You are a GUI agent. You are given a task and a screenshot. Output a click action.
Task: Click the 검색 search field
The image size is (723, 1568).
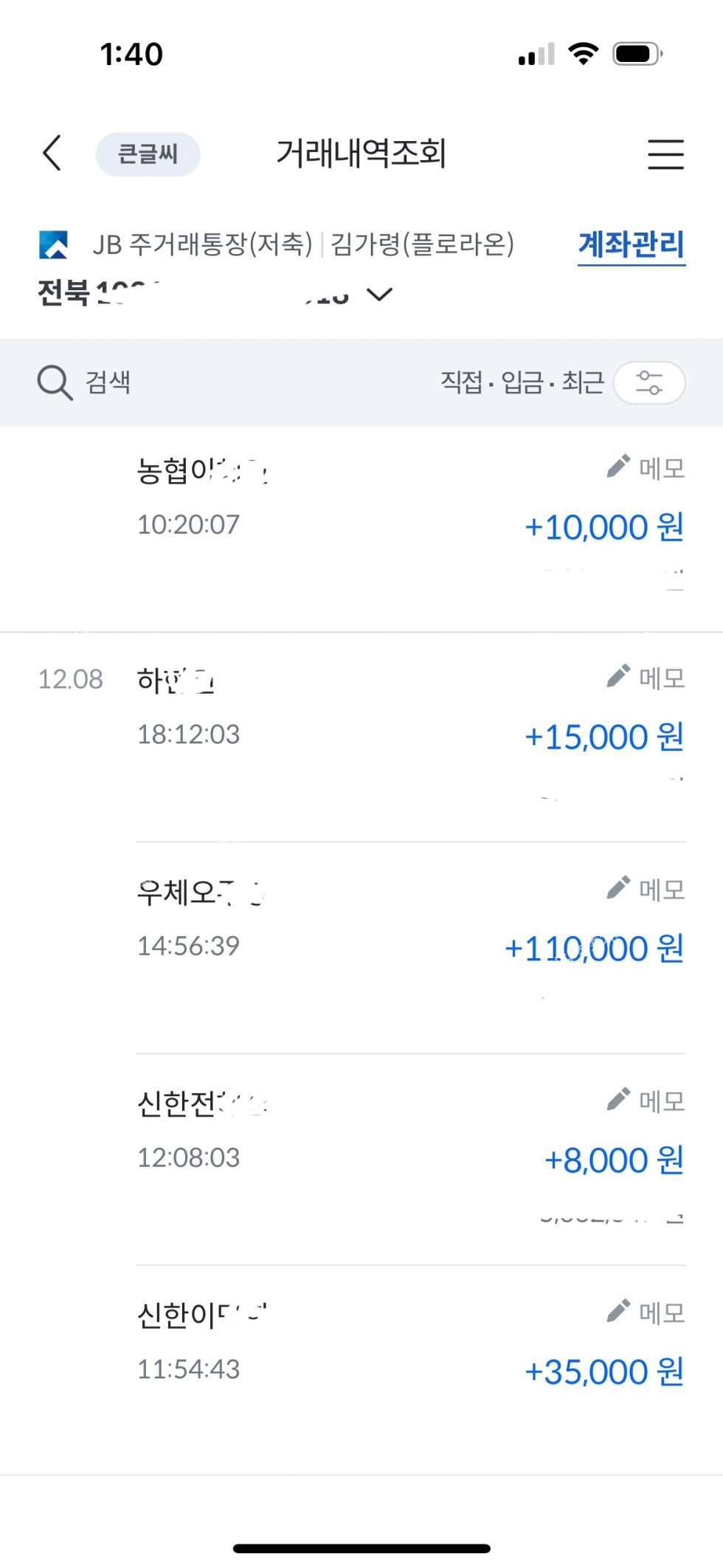coord(108,382)
